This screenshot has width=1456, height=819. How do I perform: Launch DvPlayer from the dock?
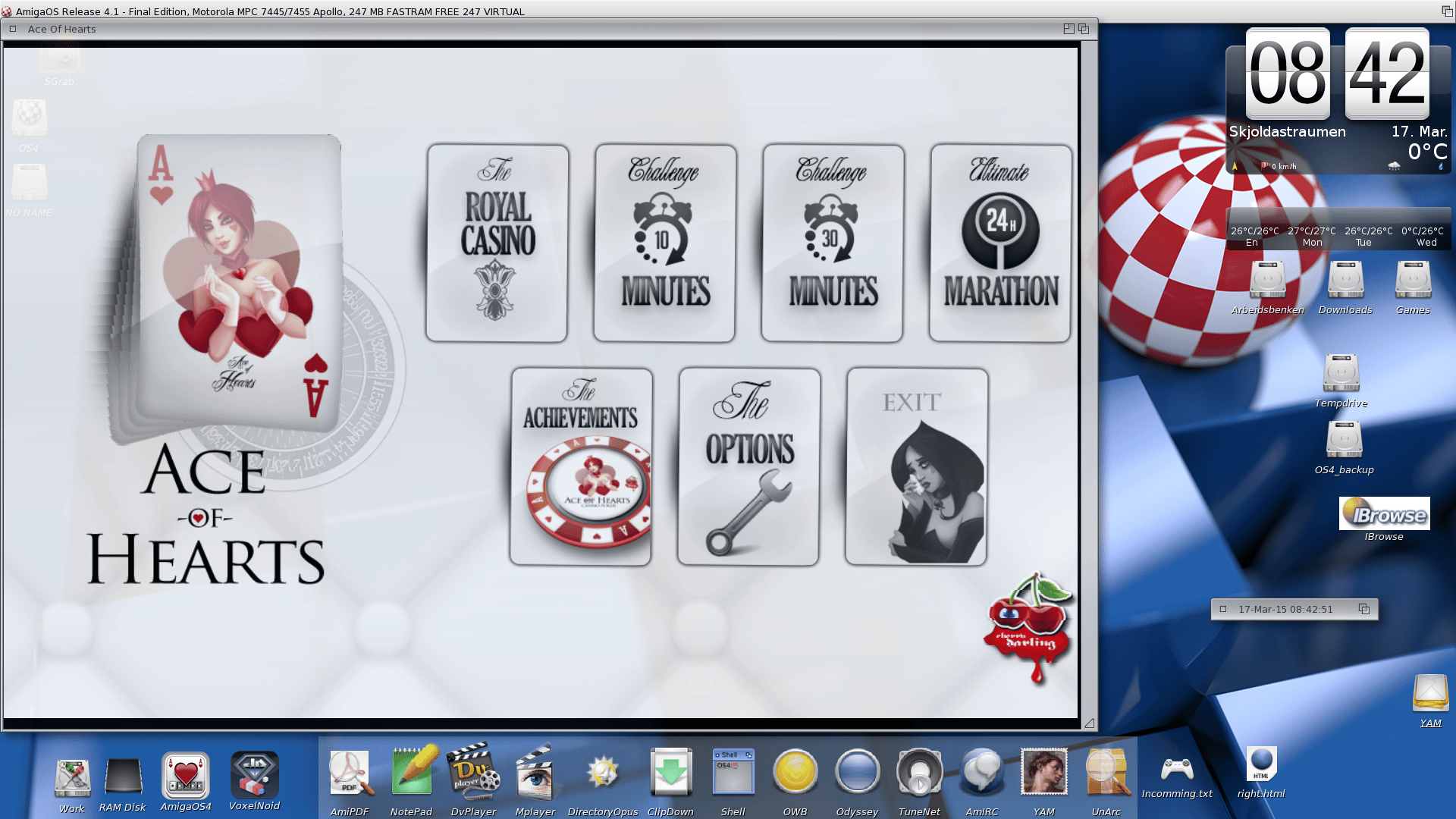point(473,772)
